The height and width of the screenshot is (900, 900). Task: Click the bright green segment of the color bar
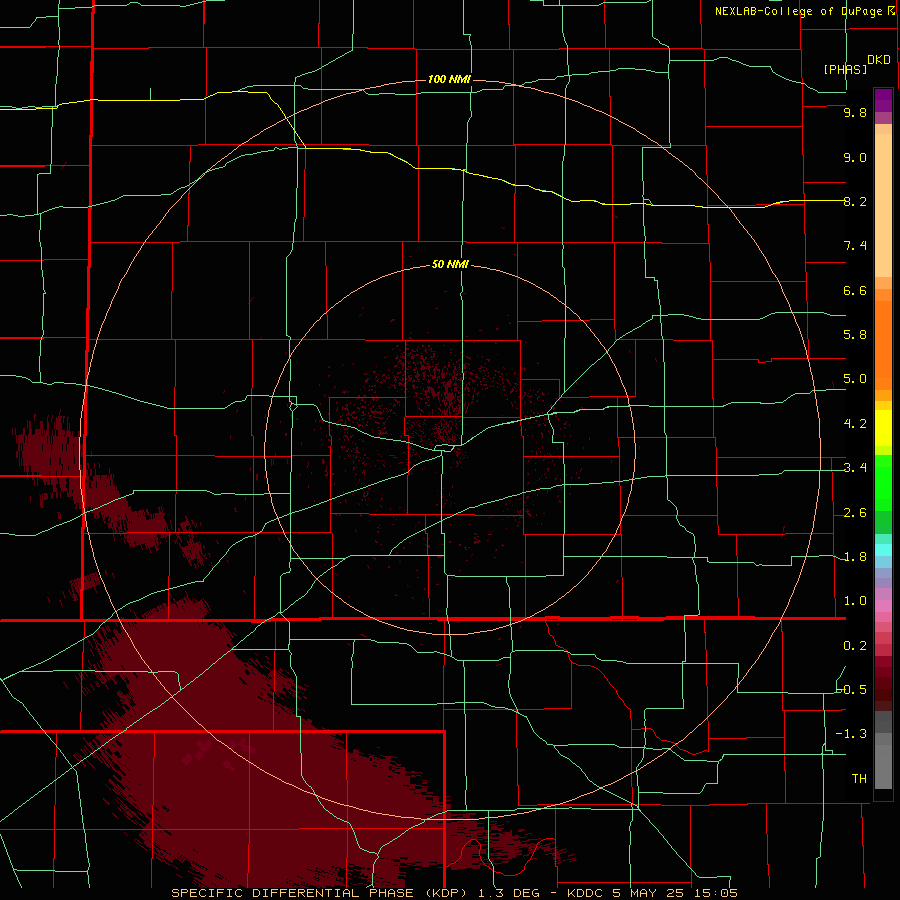(x=883, y=483)
